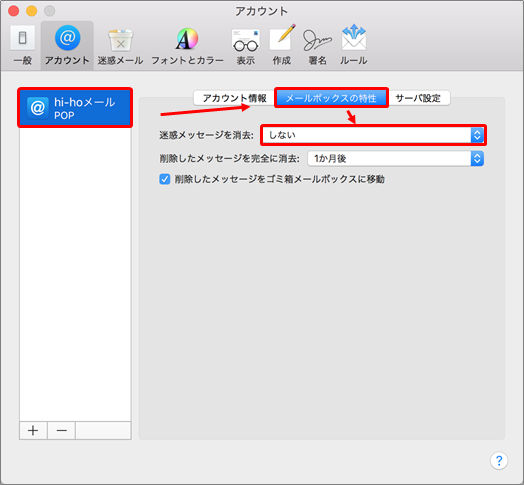Image resolution: width=524 pixels, height=485 pixels.
Task: Select the アカウント toolbar icon
Action: [x=67, y=44]
